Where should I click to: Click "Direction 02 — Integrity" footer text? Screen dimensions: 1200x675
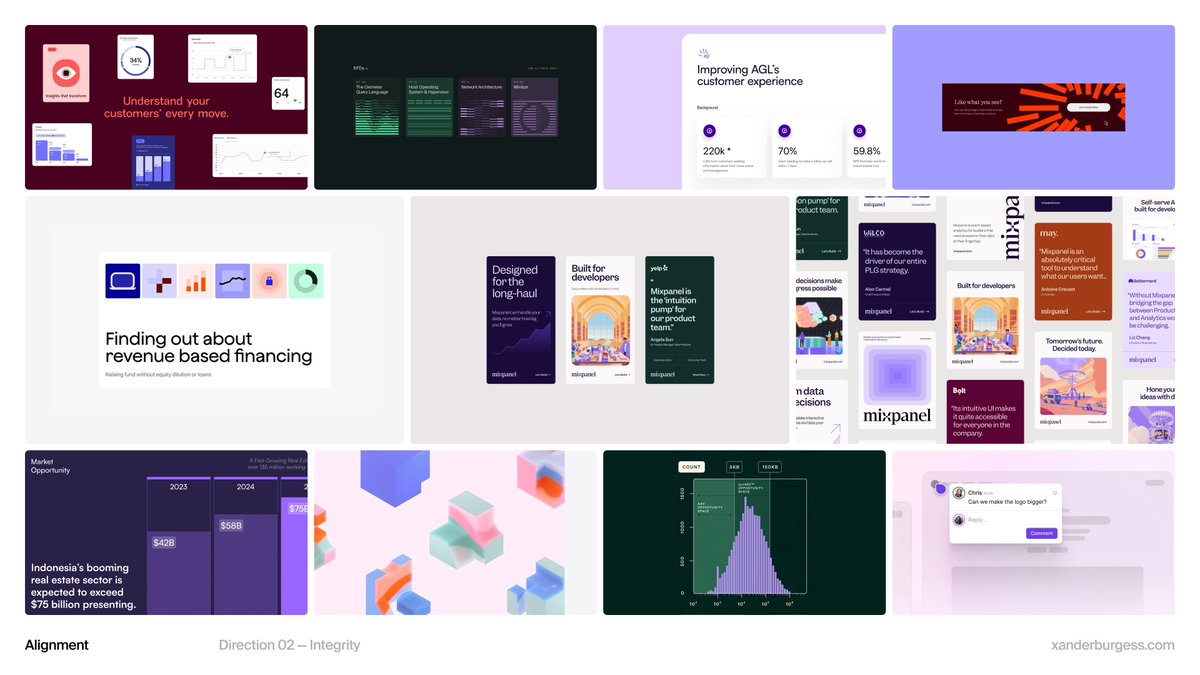[289, 645]
